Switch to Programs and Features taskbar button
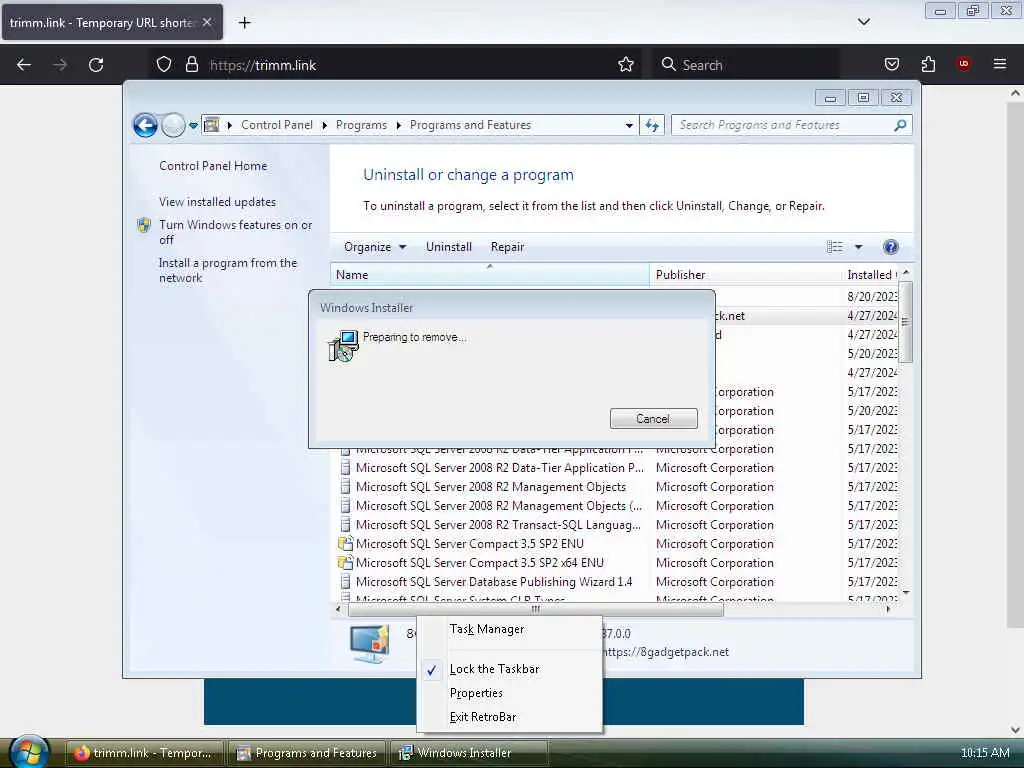This screenshot has width=1024, height=768. tap(307, 753)
